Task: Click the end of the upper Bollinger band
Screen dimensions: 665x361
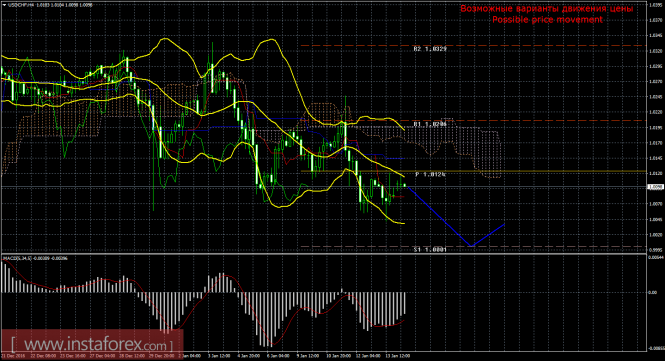Action: [x=404, y=129]
